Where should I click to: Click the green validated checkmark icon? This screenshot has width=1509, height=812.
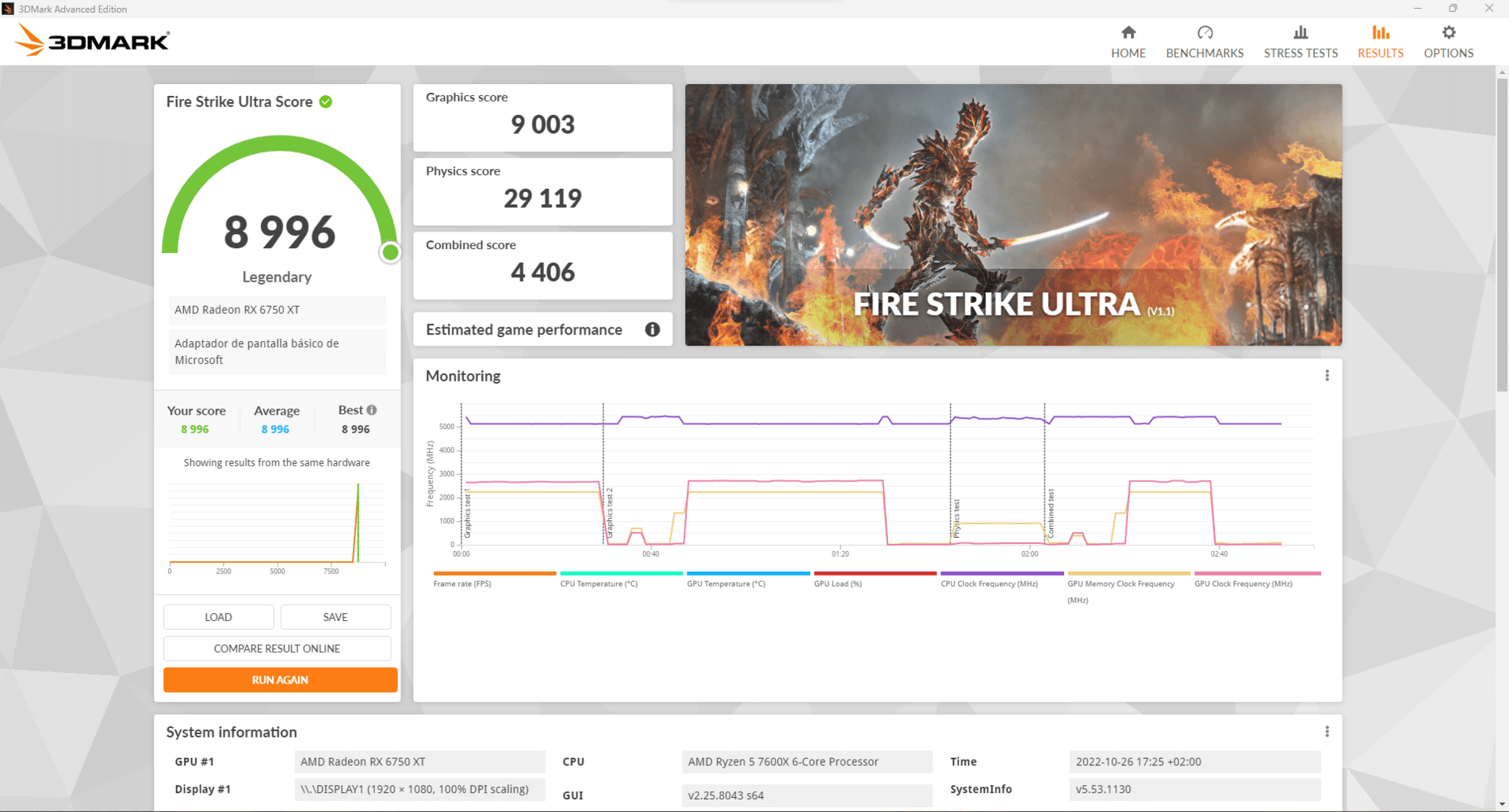click(x=326, y=101)
